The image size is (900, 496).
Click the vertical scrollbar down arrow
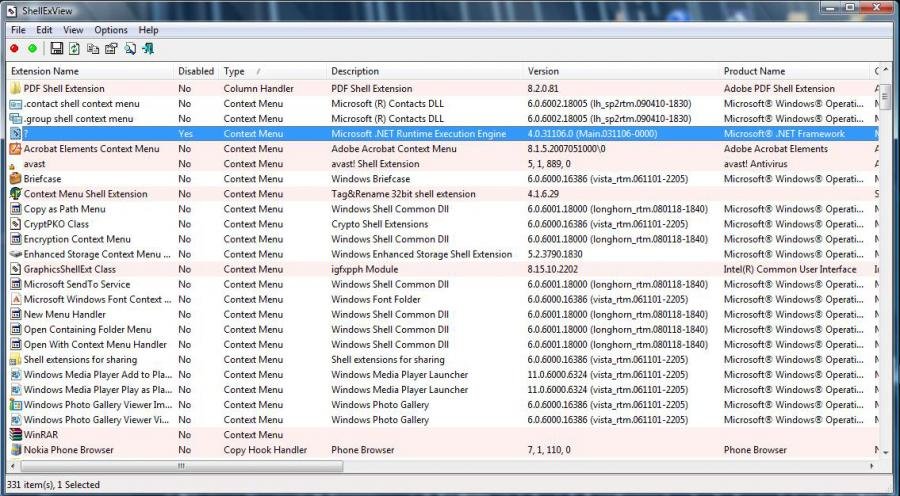885,452
